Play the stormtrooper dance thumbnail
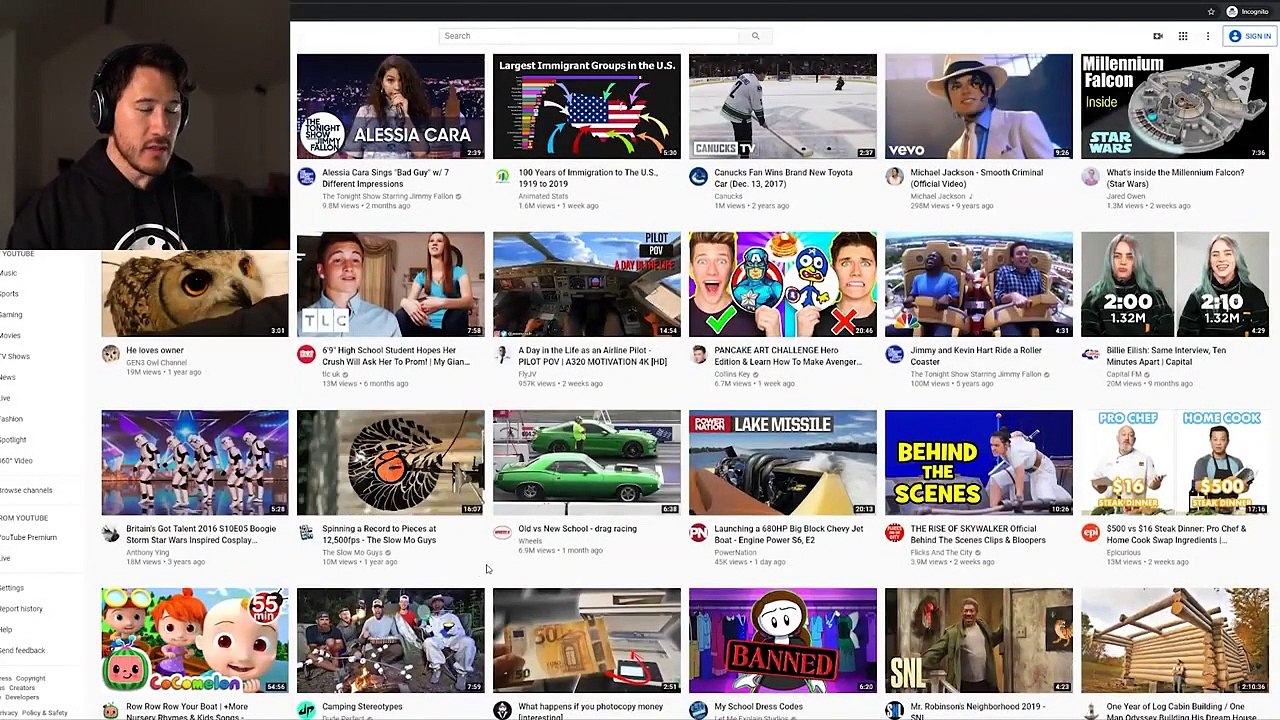This screenshot has height=720, width=1280. [194, 463]
